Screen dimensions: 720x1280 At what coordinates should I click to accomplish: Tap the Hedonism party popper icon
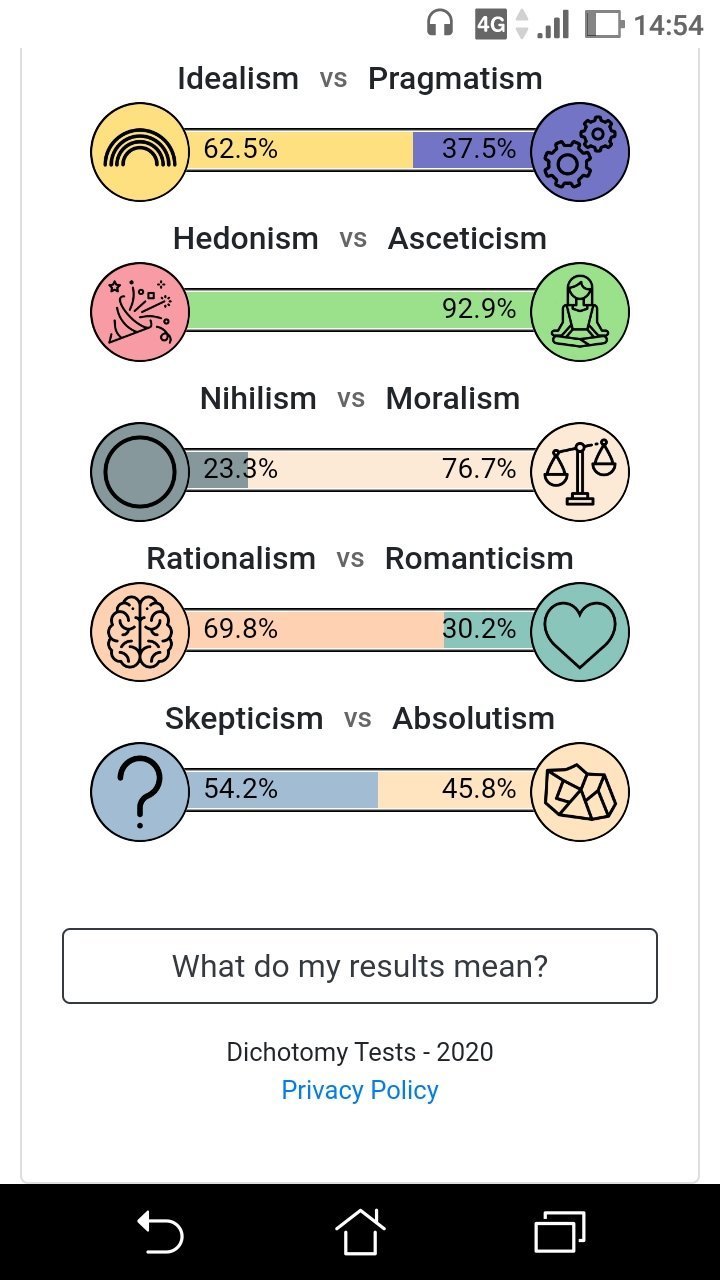point(140,311)
